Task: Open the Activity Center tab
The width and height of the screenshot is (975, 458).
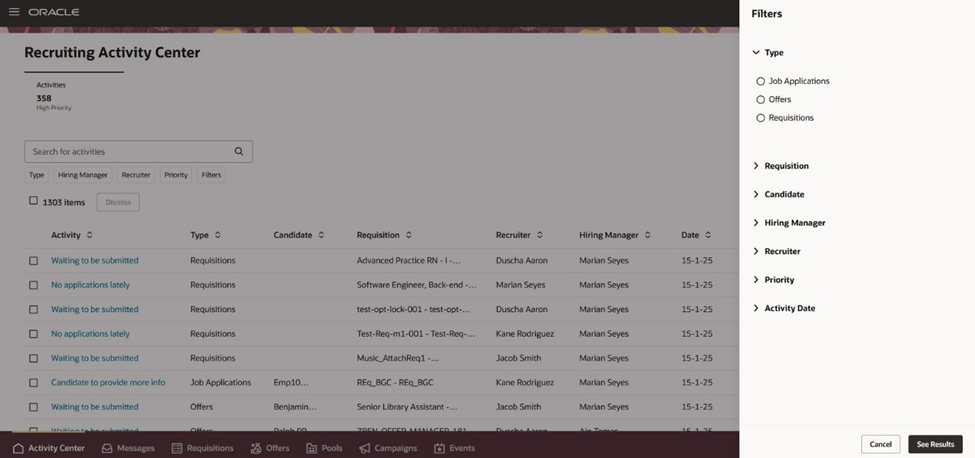Action: [49, 448]
